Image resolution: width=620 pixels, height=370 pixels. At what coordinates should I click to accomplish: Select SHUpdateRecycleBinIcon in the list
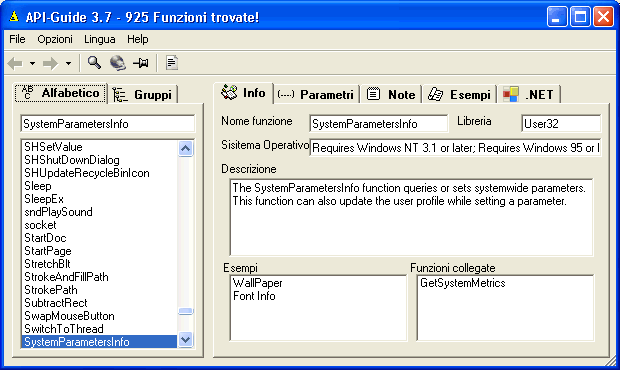[100, 173]
